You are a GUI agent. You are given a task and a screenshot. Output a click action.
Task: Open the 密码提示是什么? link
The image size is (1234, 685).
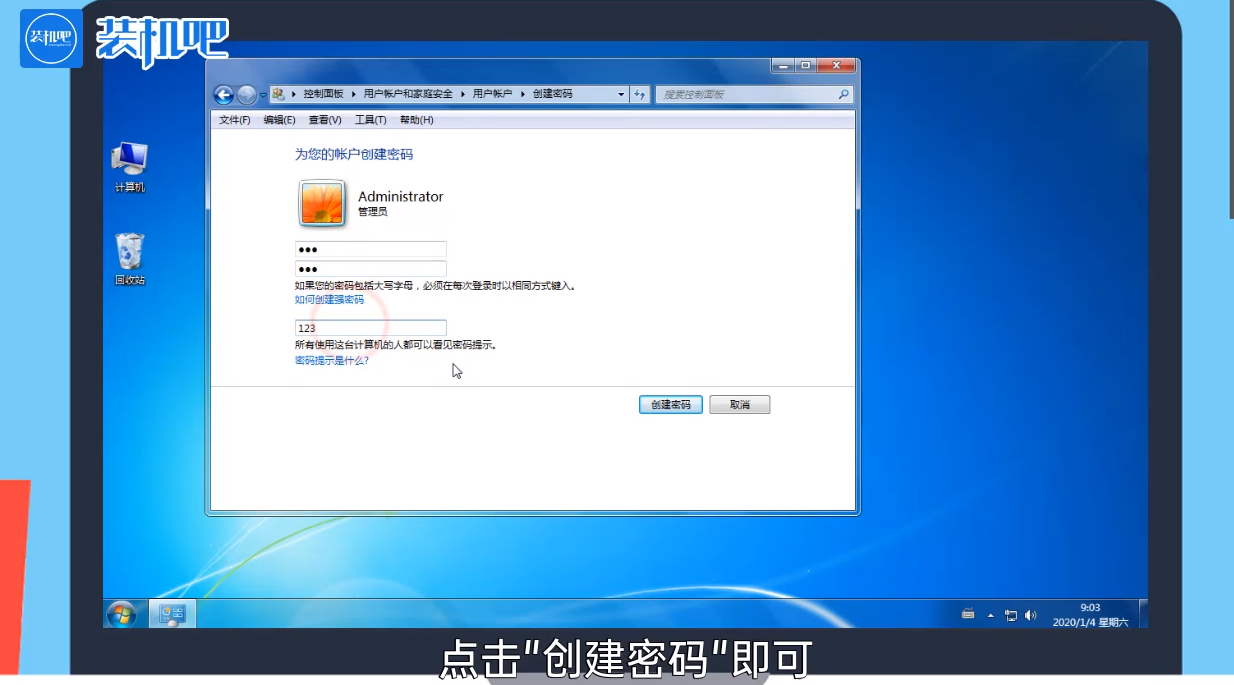331,360
